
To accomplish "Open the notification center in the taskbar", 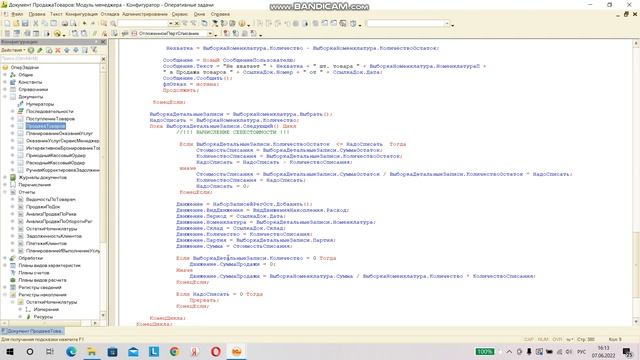I will pos(627,351).
